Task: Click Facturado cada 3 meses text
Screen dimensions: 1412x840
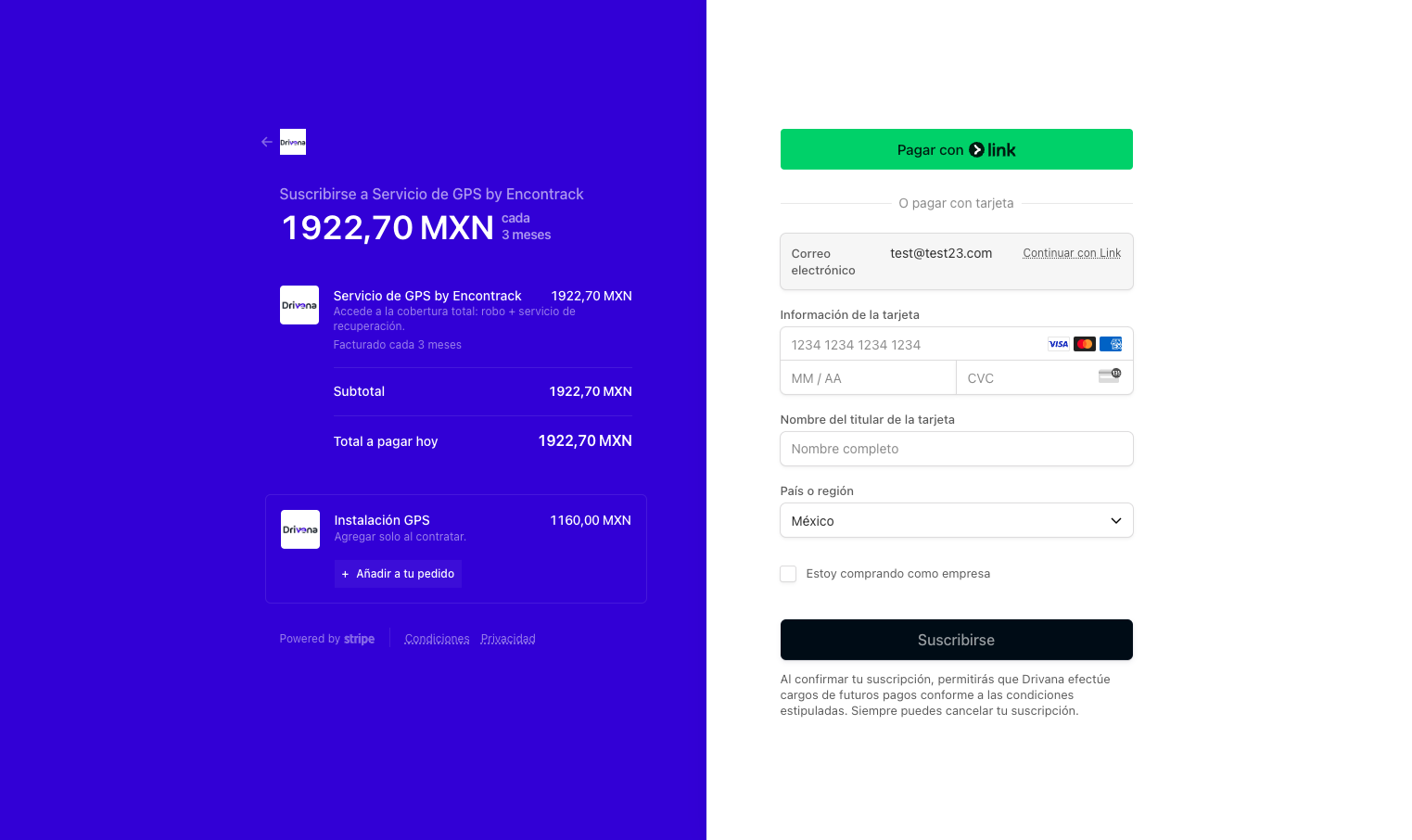Action: 398,345
